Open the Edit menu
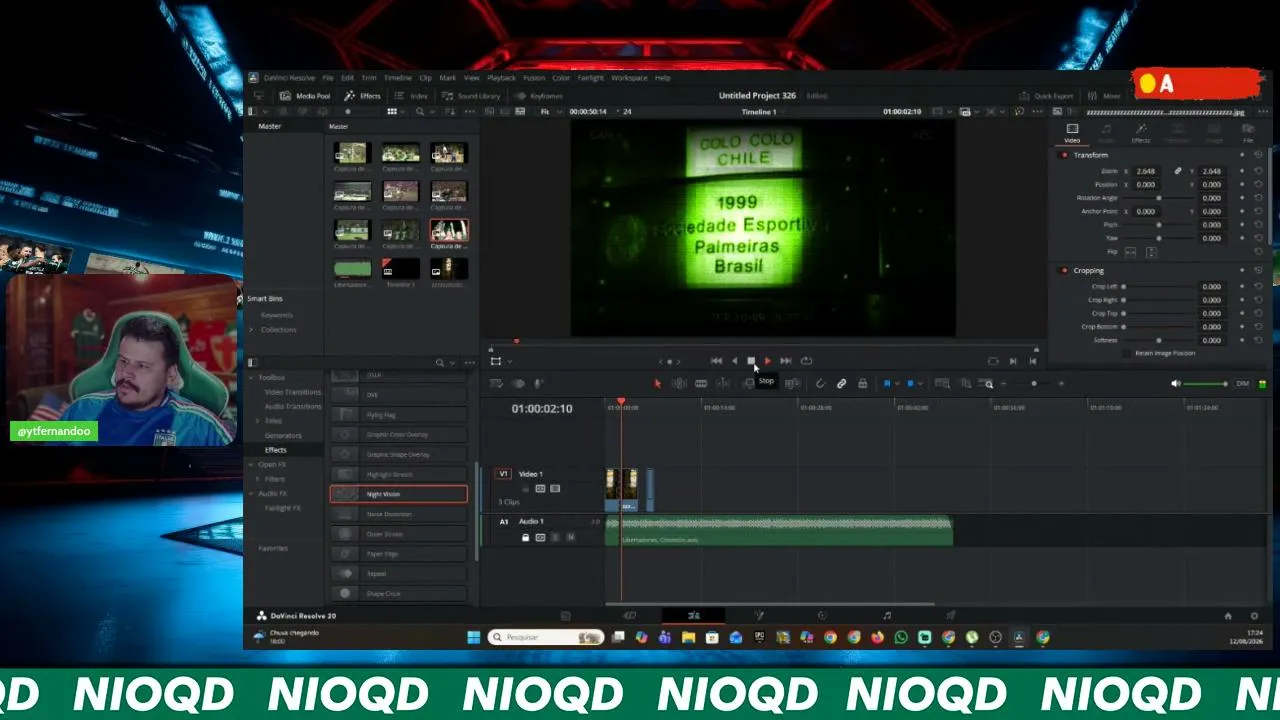1280x720 pixels. point(347,78)
